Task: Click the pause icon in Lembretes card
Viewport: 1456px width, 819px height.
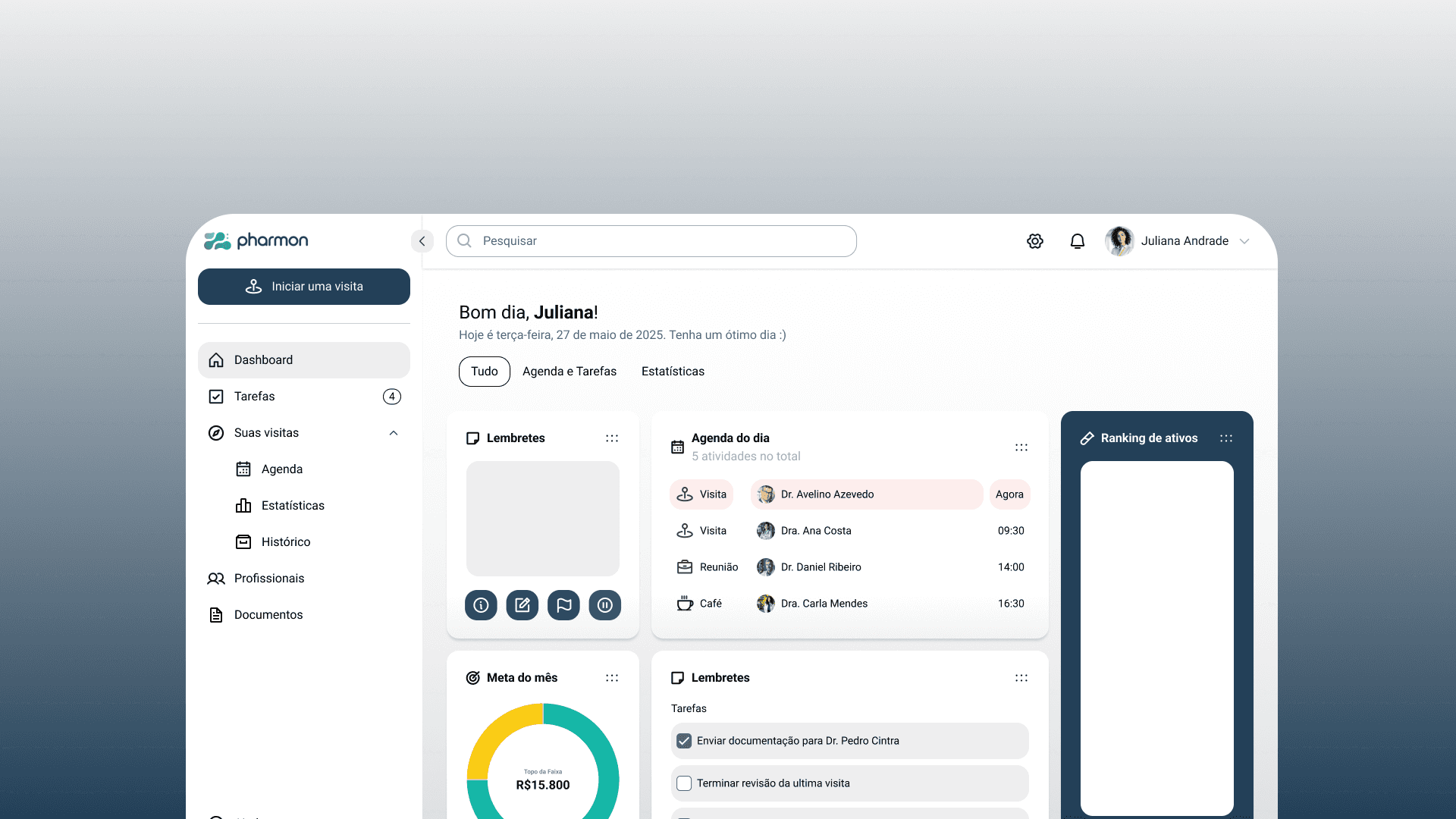Action: [604, 605]
